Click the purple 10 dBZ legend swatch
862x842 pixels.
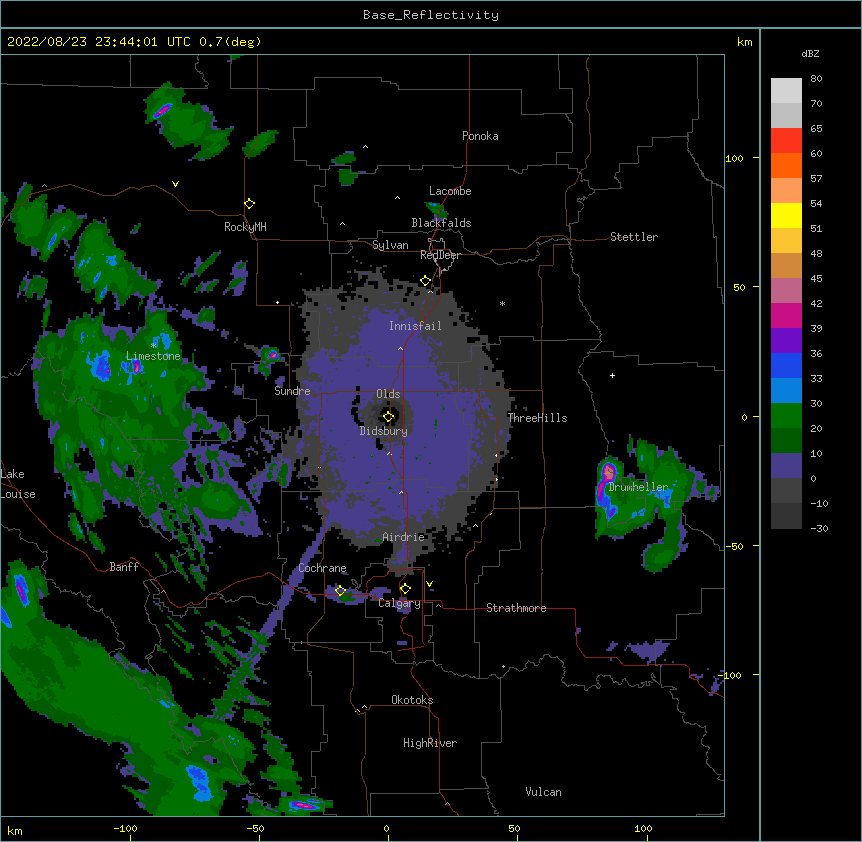coord(786,466)
